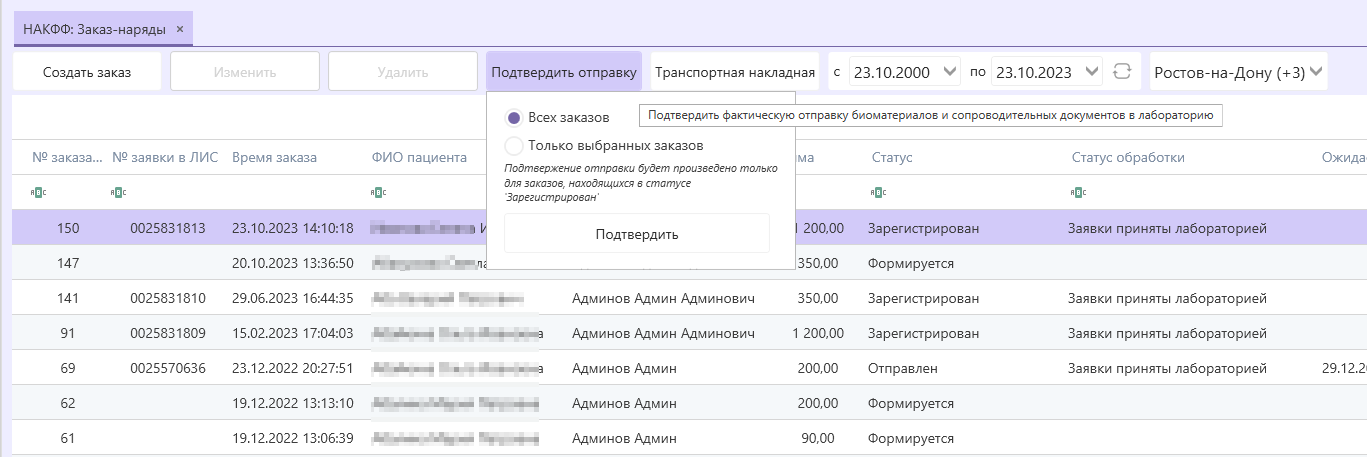Viewport: 1367px width, 457px height.
Task: Click Зарегистрирован status in row 141
Action: [924, 298]
